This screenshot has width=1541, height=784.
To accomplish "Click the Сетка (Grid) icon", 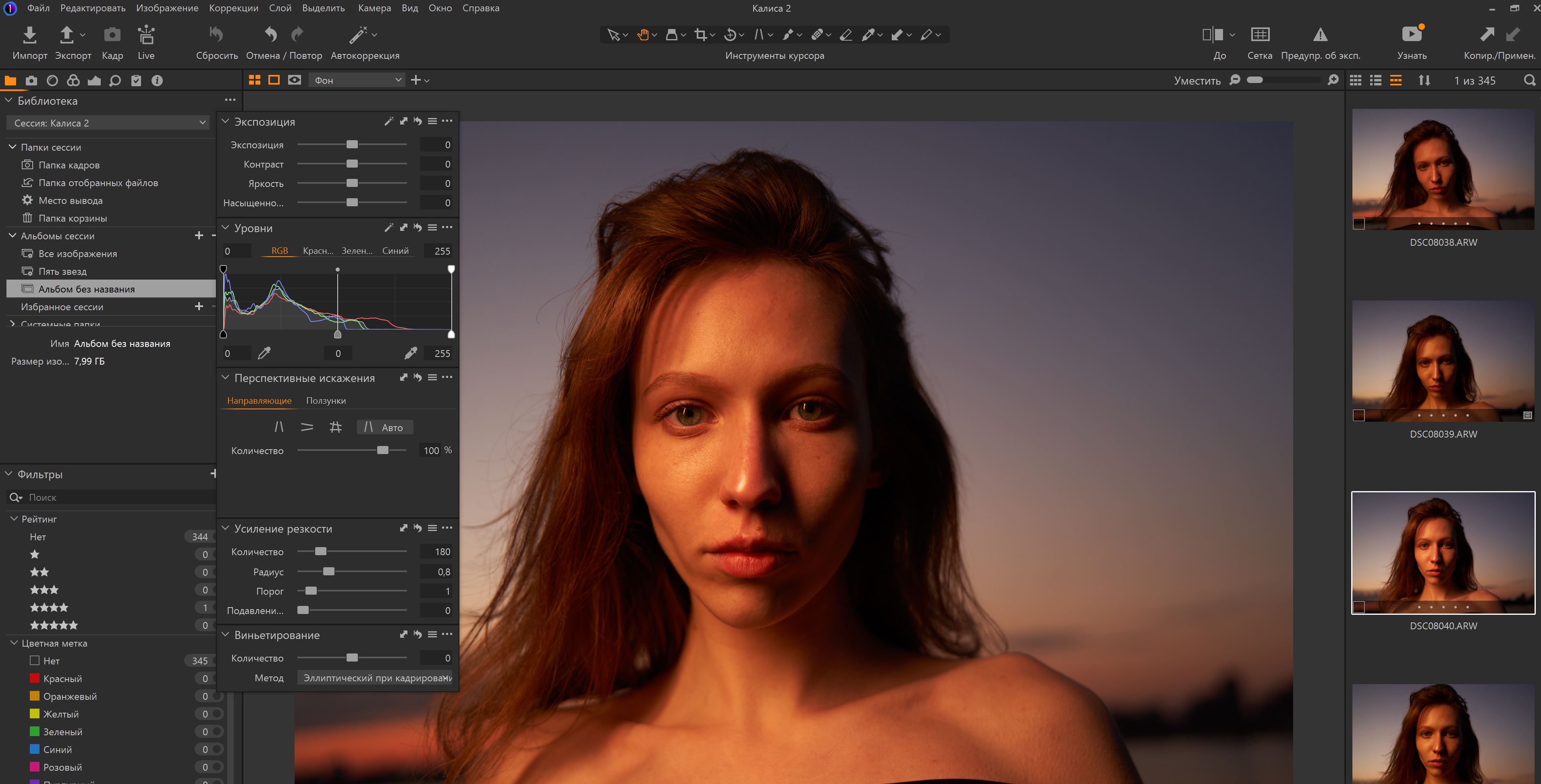I will tap(1260, 35).
